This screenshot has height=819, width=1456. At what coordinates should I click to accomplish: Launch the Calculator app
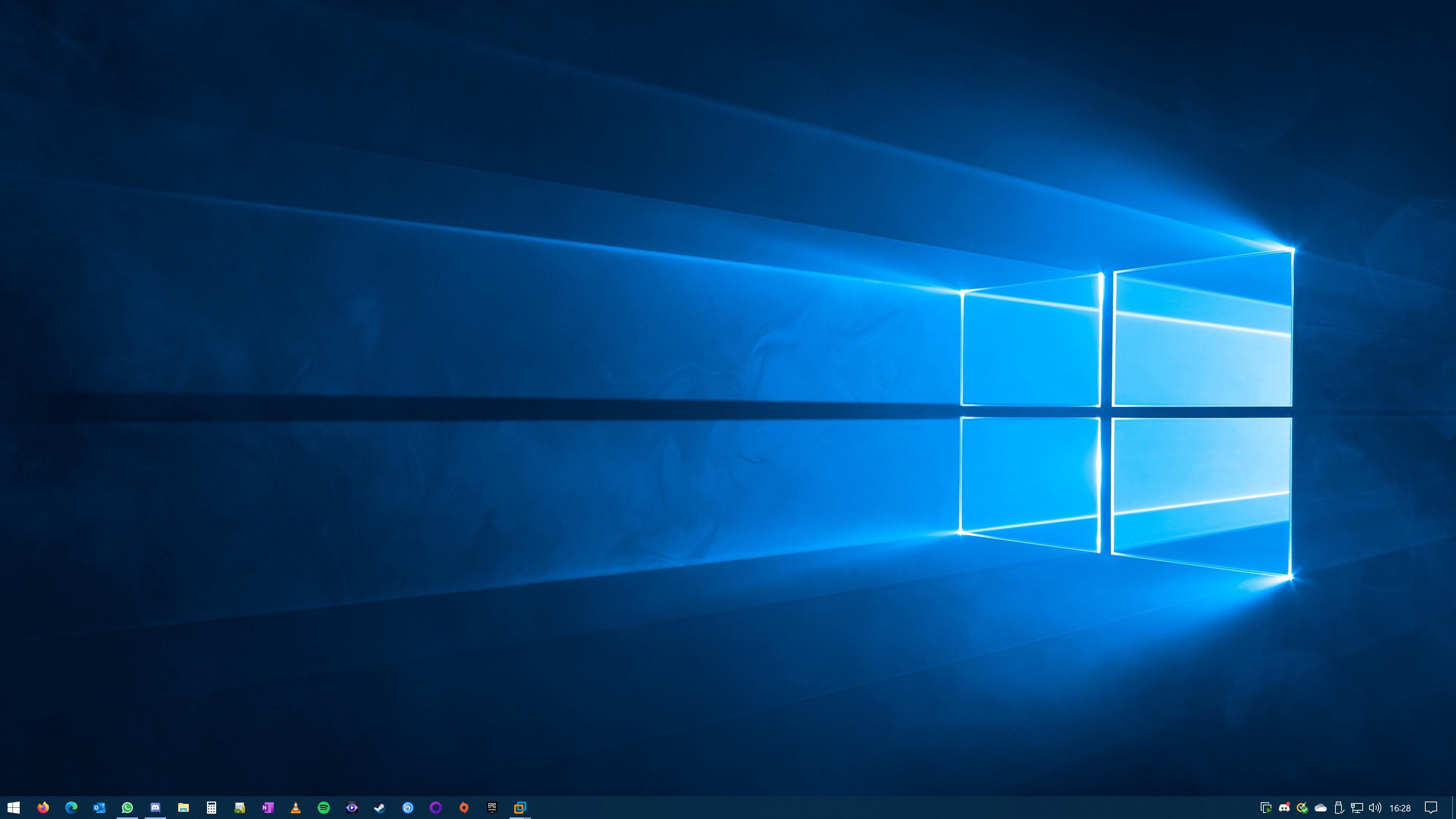pyautogui.click(x=212, y=808)
